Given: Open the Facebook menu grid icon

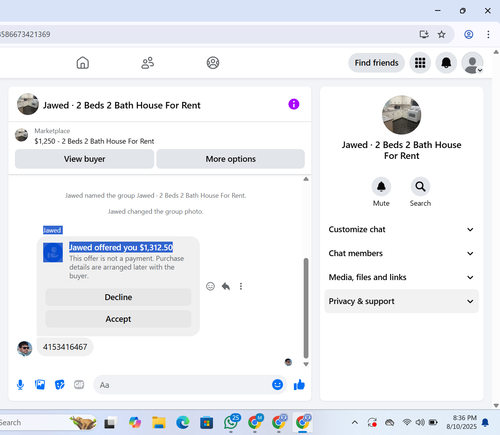Looking at the screenshot, I should pos(420,63).
